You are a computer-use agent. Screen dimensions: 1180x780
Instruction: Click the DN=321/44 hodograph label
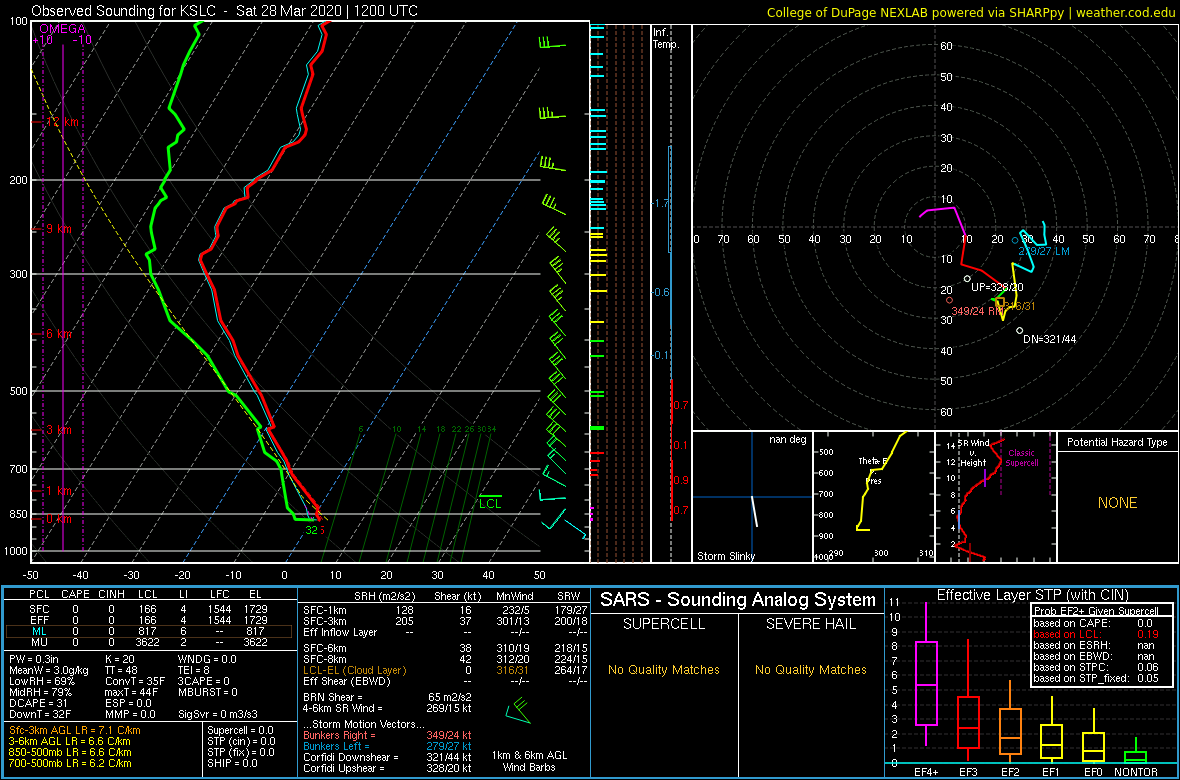1049,339
